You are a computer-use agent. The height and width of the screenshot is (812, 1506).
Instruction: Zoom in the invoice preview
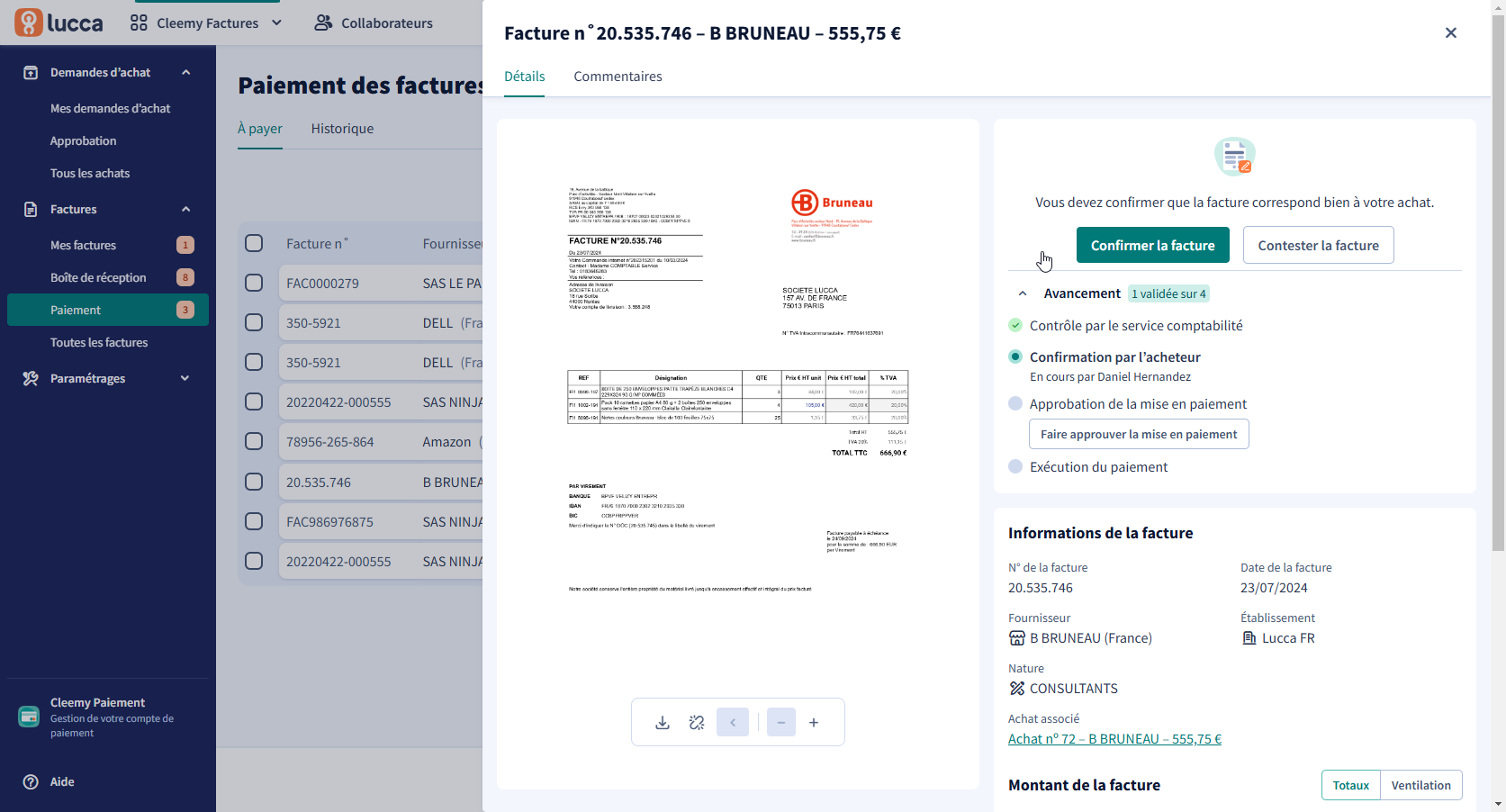coord(814,722)
